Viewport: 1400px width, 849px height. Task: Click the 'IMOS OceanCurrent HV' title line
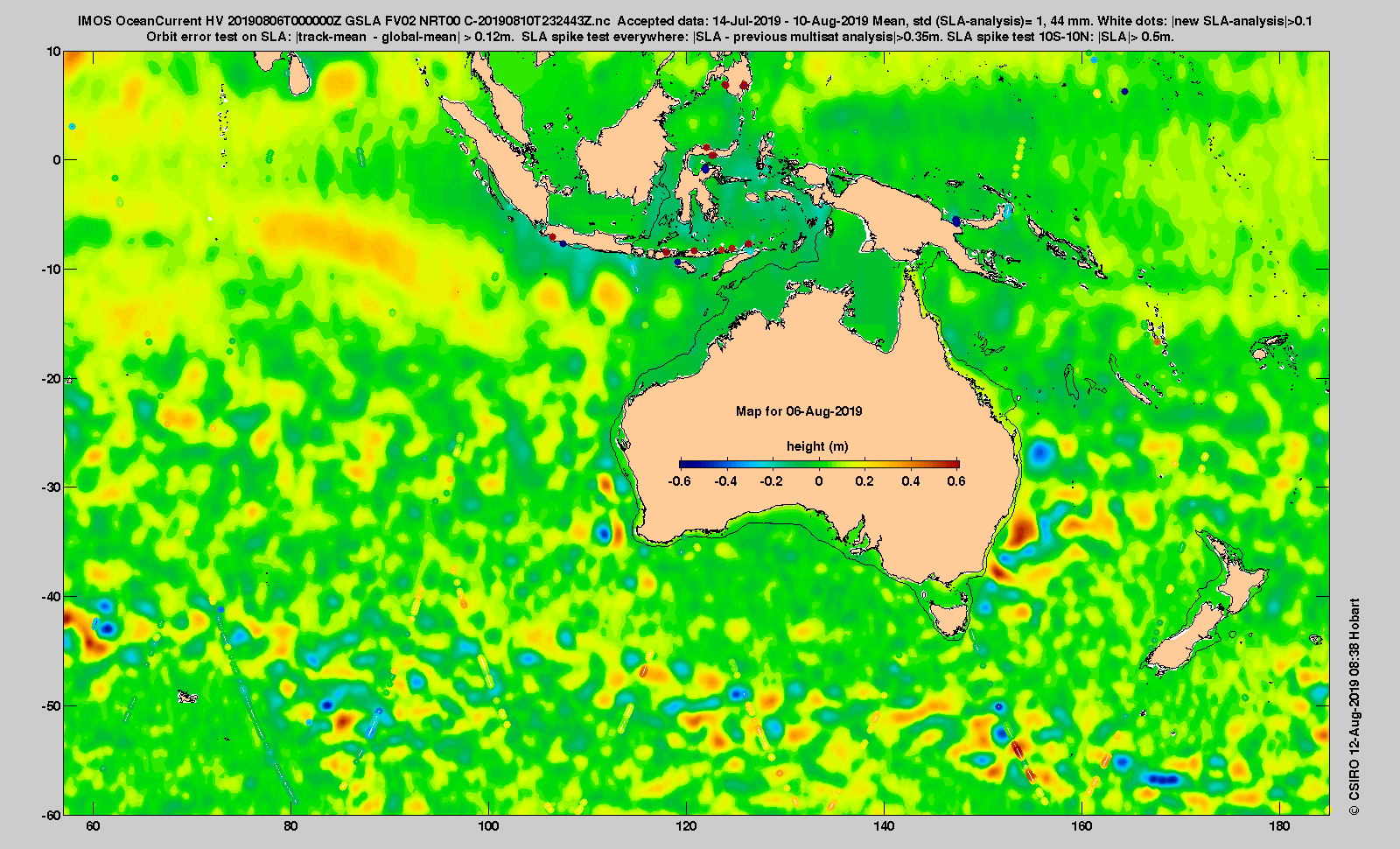click(695, 21)
